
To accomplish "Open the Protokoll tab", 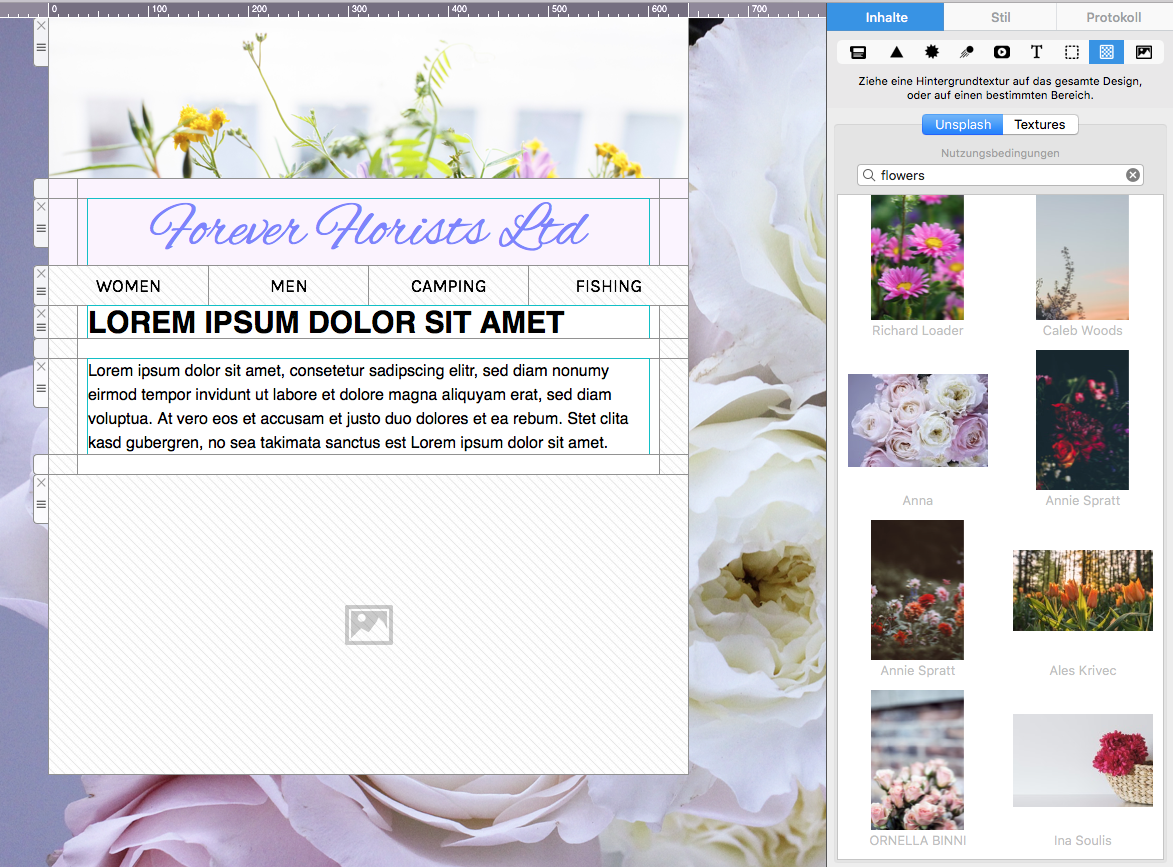I will coord(1113,17).
